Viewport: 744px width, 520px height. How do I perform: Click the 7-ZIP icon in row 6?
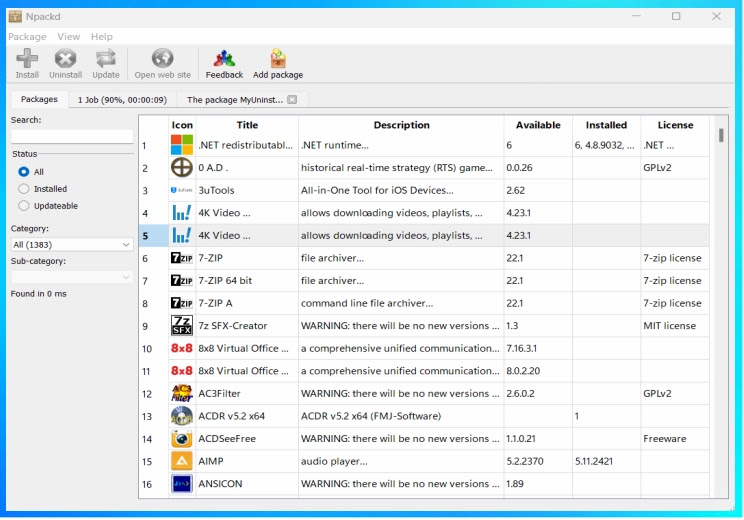tap(182, 258)
